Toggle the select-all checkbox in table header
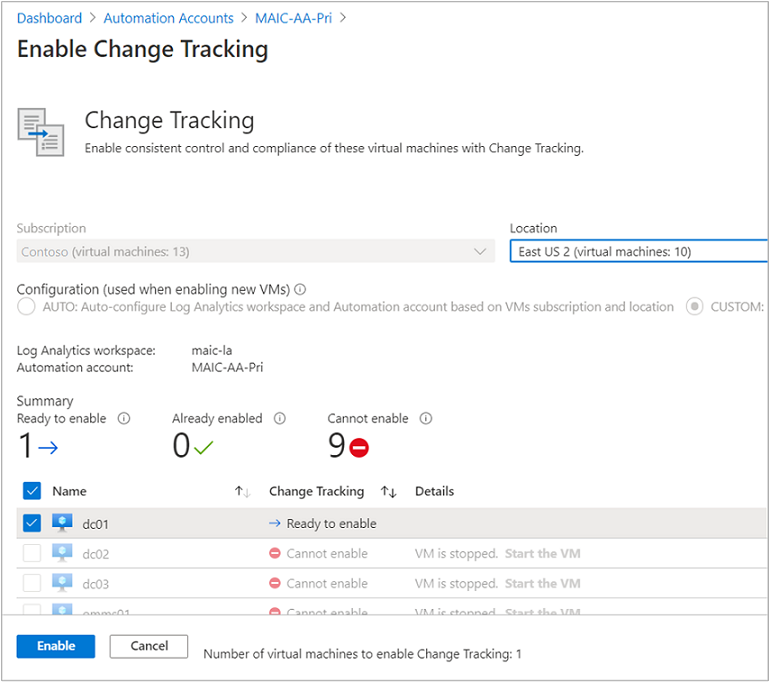Image resolution: width=770 pixels, height=682 pixels. (32, 491)
